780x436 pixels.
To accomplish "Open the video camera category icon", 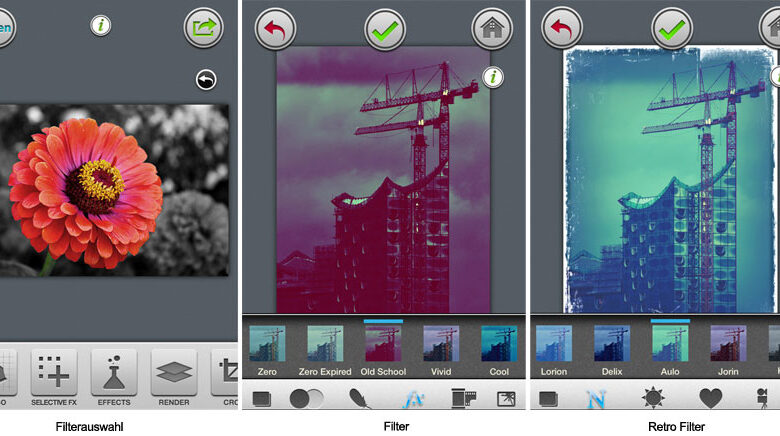I will [x=762, y=399].
